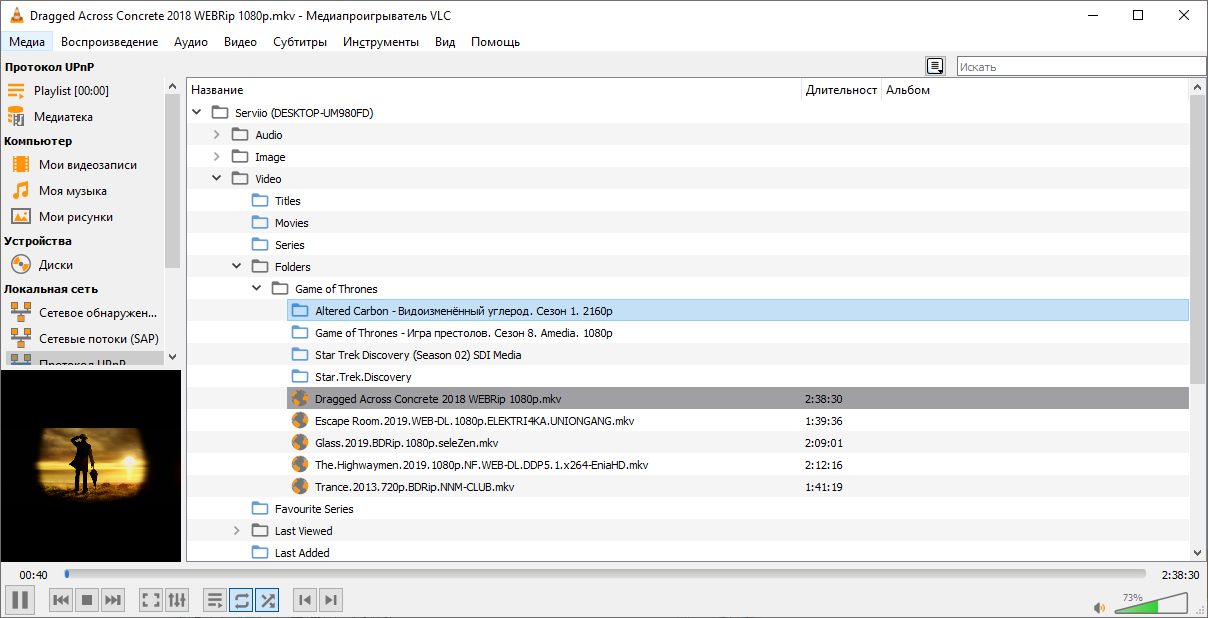Viewport: 1208px width, 618px height.
Task: Open the Инструменты menu
Action: [x=380, y=42]
